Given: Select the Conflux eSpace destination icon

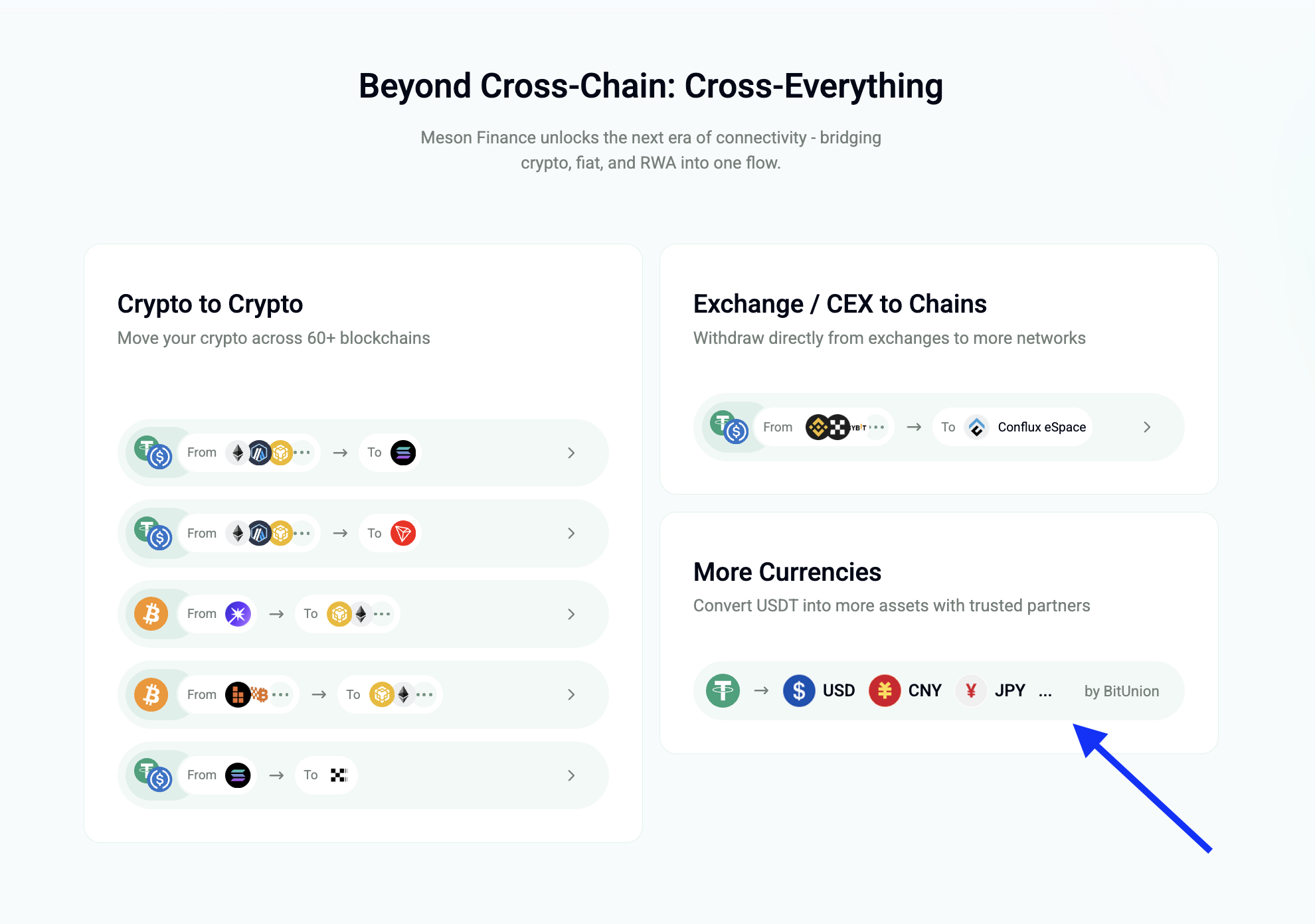Looking at the screenshot, I should coord(976,427).
